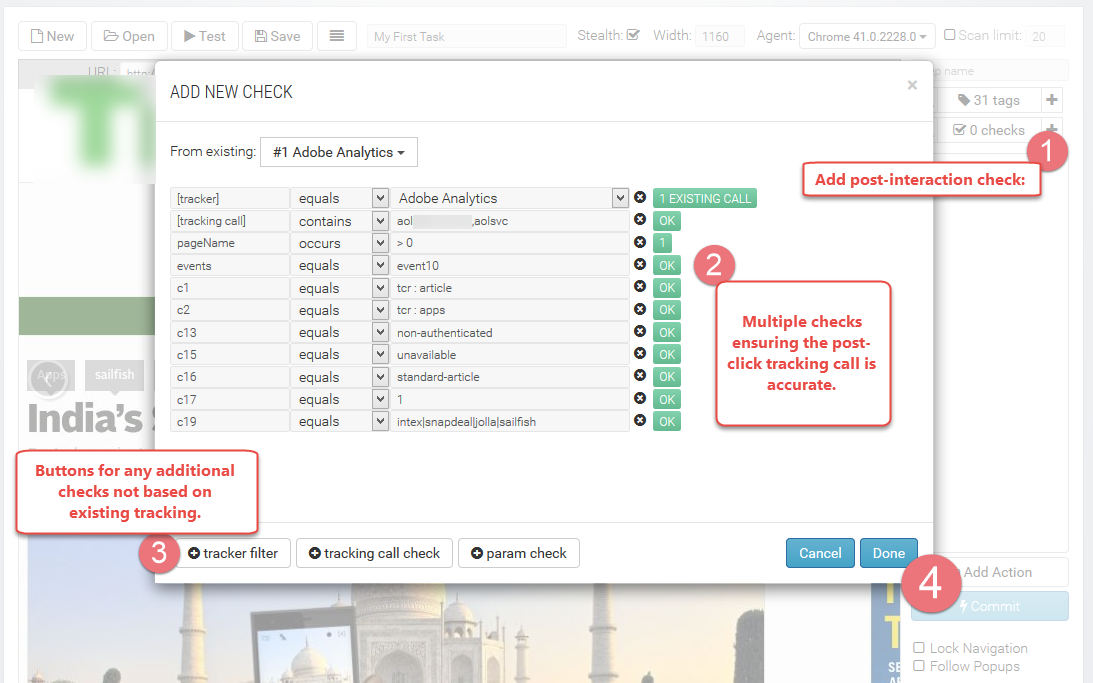The width and height of the screenshot is (1093, 683).
Task: Click the New button in toolbar
Action: [52, 36]
